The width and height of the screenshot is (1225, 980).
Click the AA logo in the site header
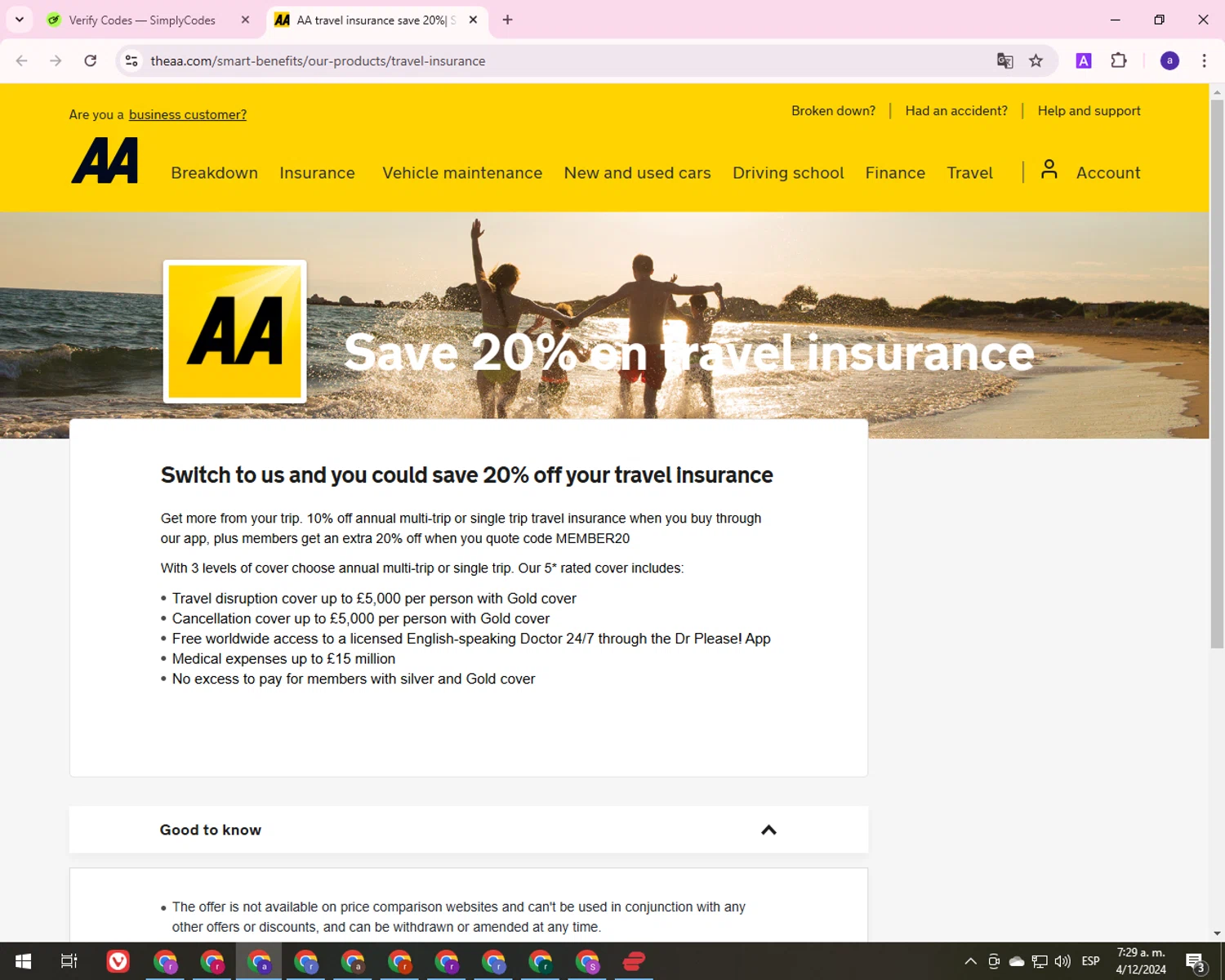105,160
